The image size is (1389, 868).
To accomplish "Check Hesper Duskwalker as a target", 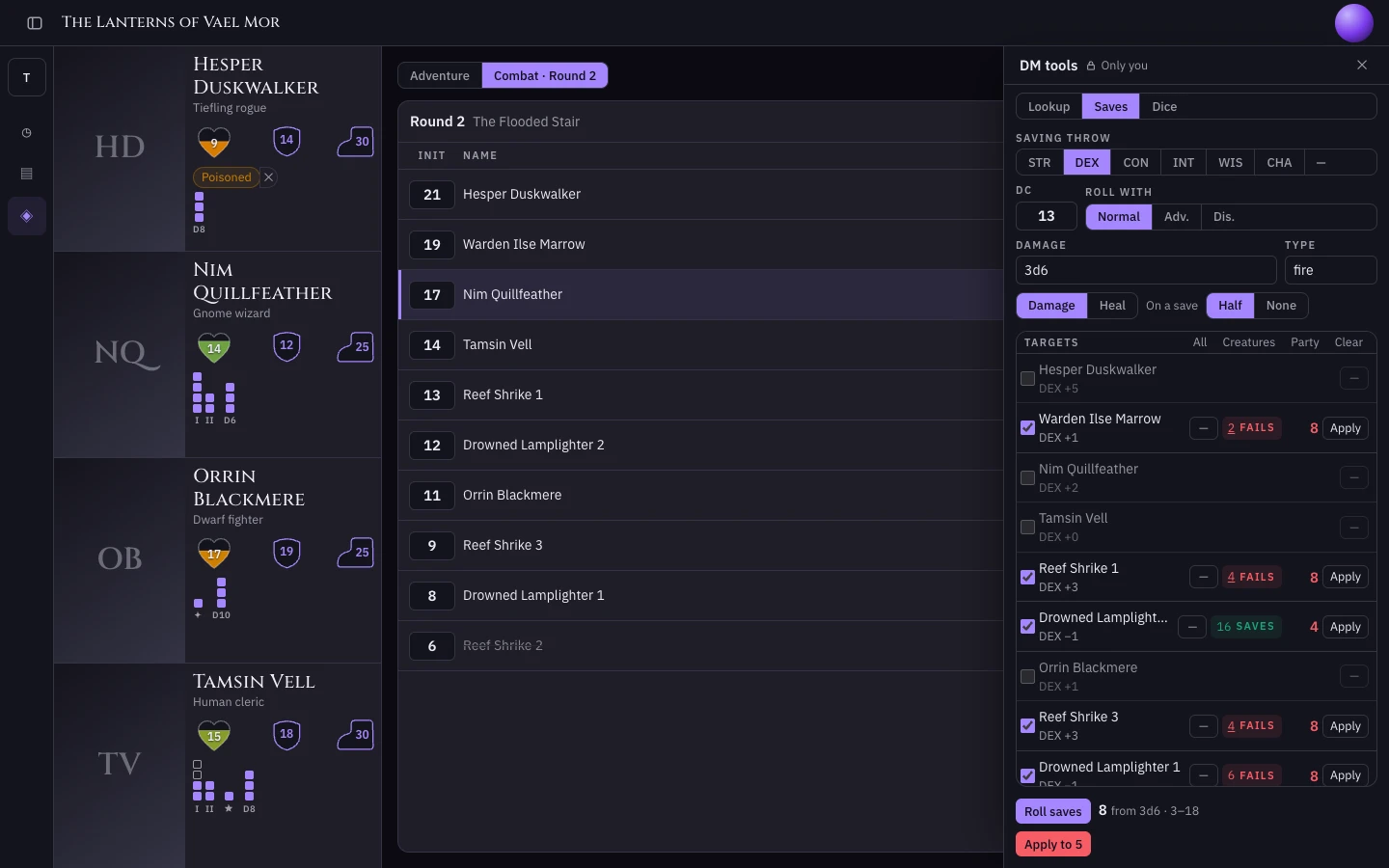I will point(1027,379).
